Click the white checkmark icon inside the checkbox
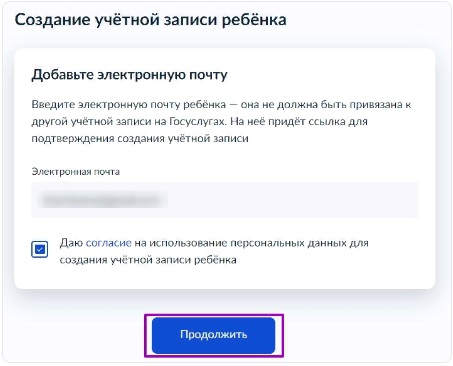 (x=40, y=249)
